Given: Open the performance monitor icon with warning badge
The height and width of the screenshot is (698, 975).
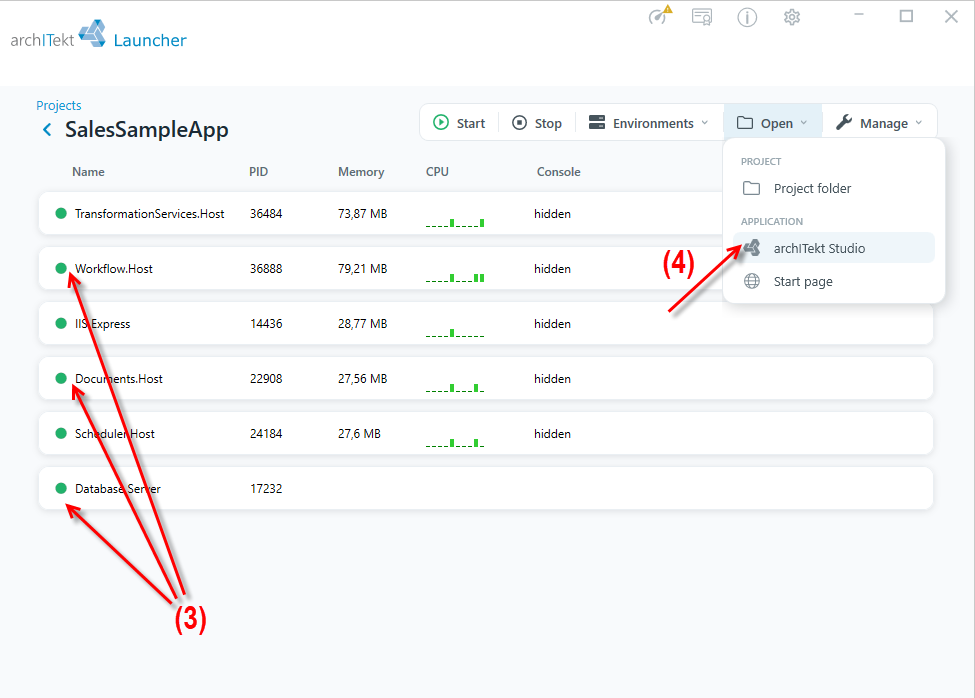Looking at the screenshot, I should click(660, 15).
